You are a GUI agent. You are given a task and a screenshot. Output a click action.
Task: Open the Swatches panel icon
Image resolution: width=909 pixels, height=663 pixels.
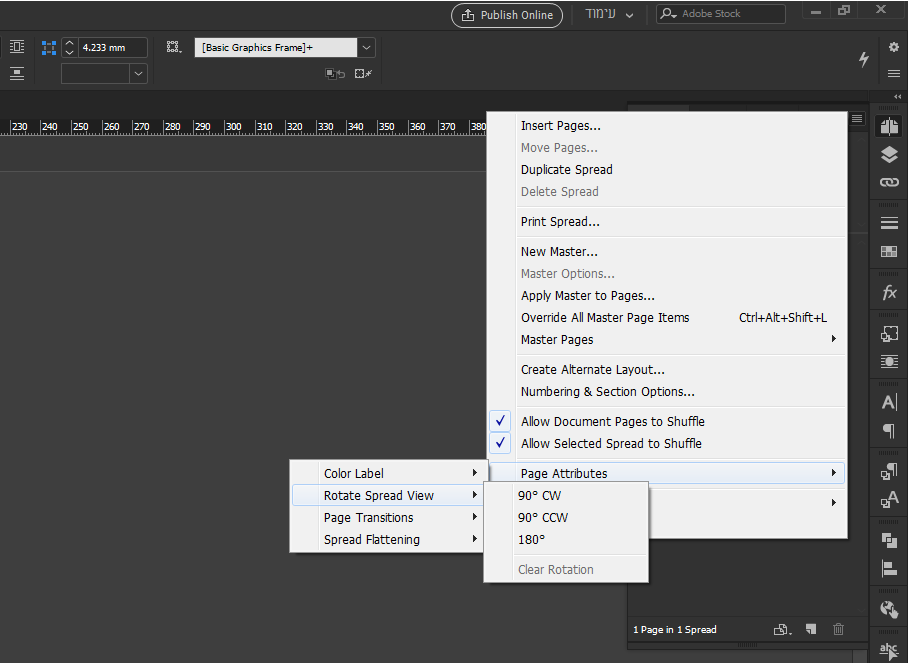click(x=889, y=252)
